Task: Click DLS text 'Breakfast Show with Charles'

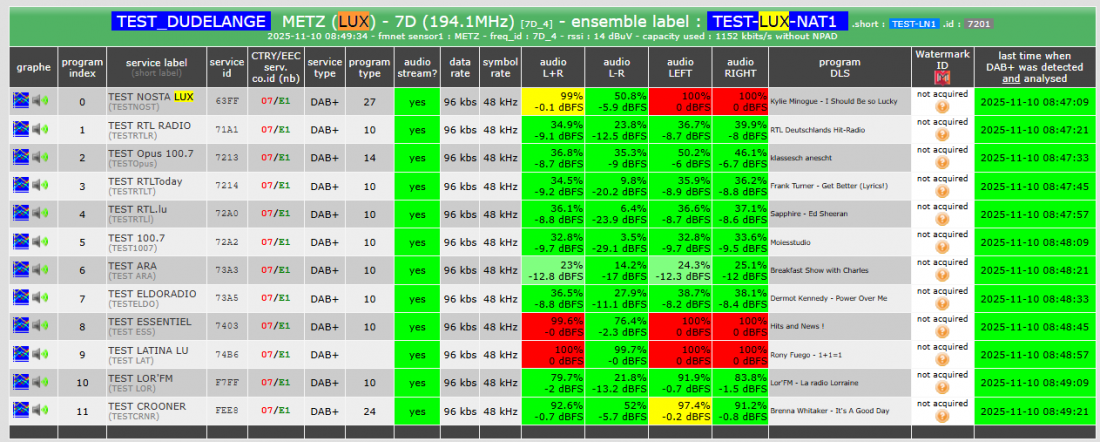Action: tap(819, 270)
